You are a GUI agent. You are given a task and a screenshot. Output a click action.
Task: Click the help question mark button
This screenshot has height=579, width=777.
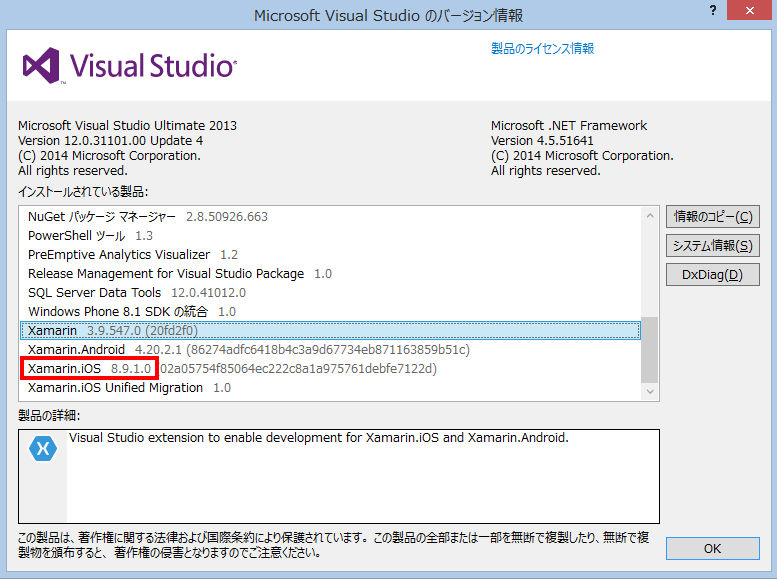pos(713,10)
